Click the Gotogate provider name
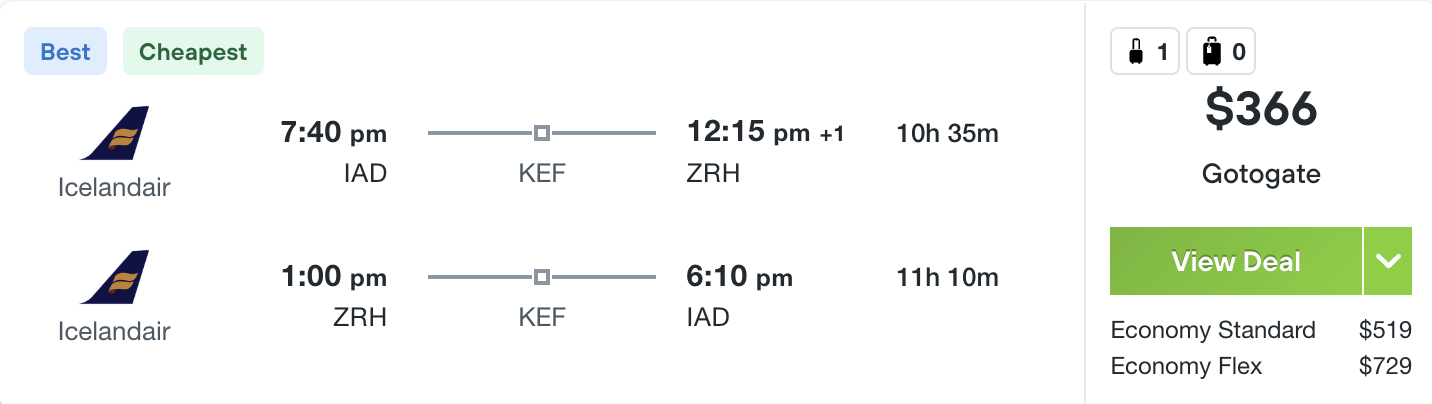Viewport: 1432px width, 404px height. coord(1261,175)
